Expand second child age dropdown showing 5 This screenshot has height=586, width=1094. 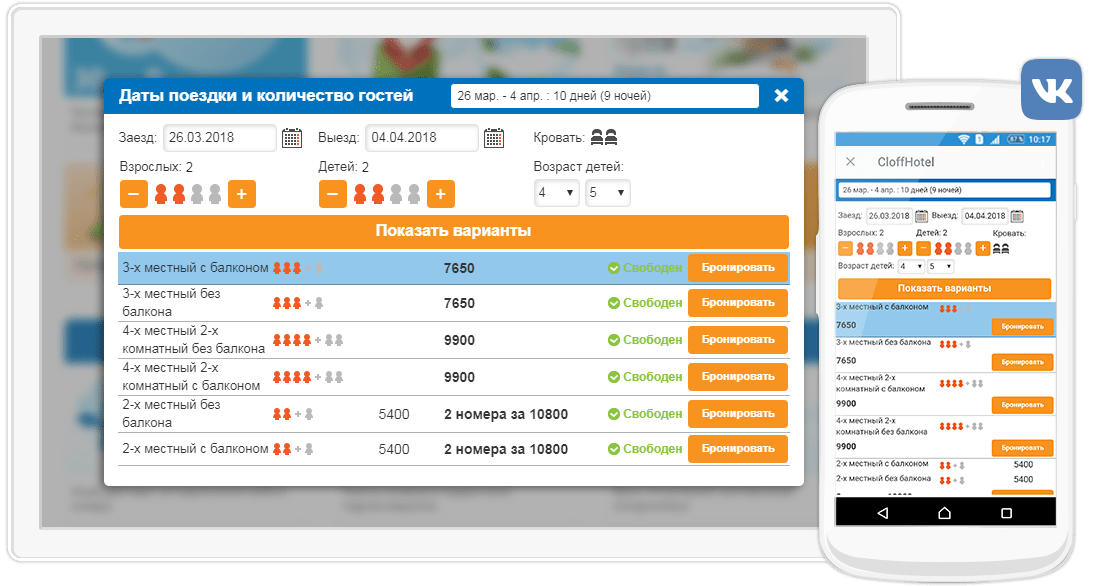pos(607,193)
